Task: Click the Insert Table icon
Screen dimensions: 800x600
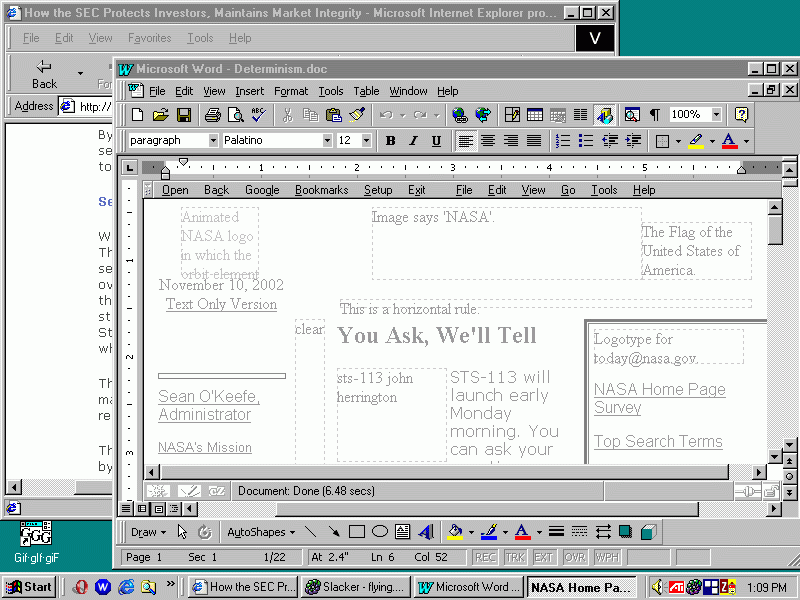Action: [x=535, y=115]
